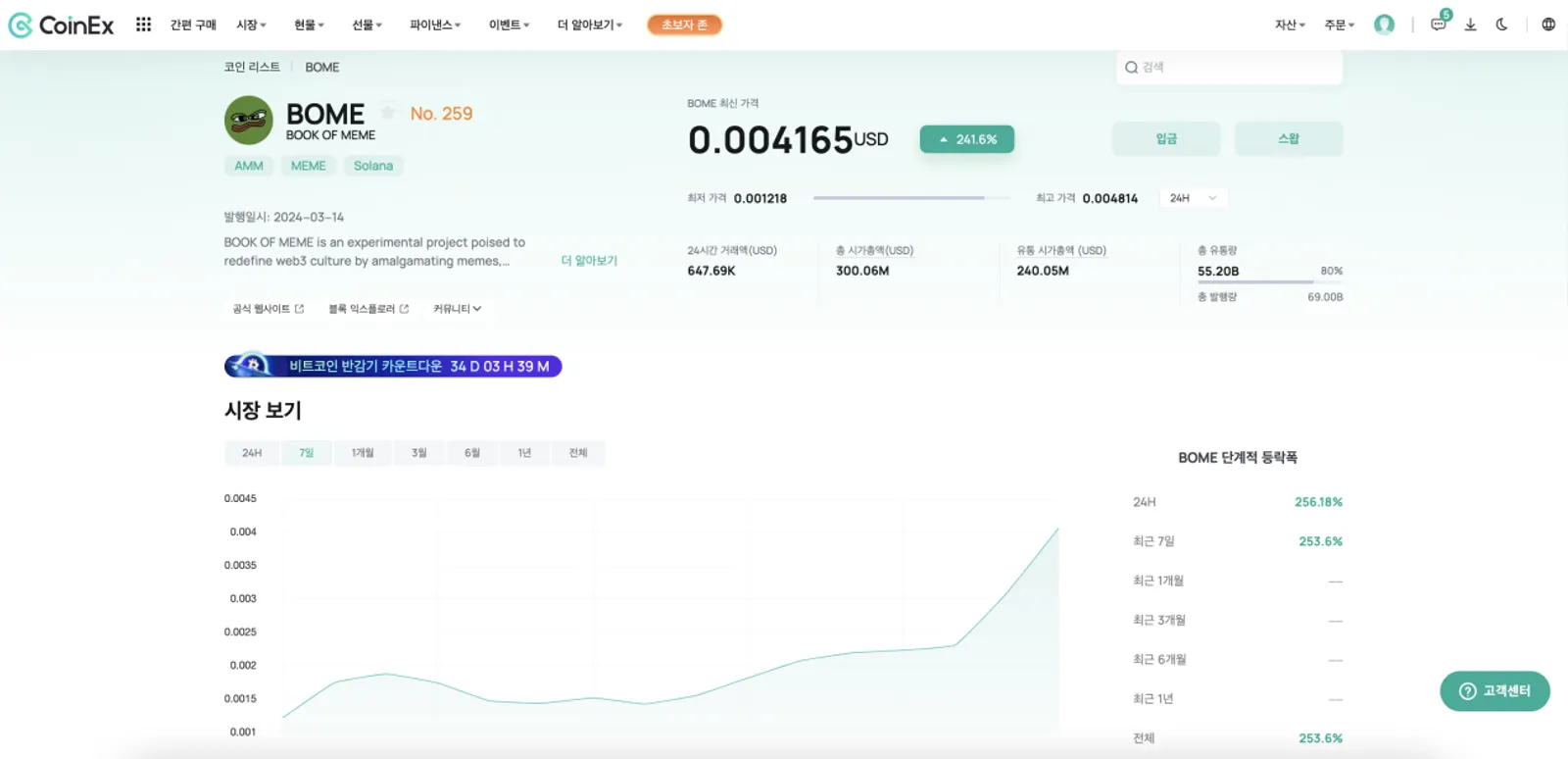Click the No. 259 rank label
1568x759 pixels.
click(441, 114)
